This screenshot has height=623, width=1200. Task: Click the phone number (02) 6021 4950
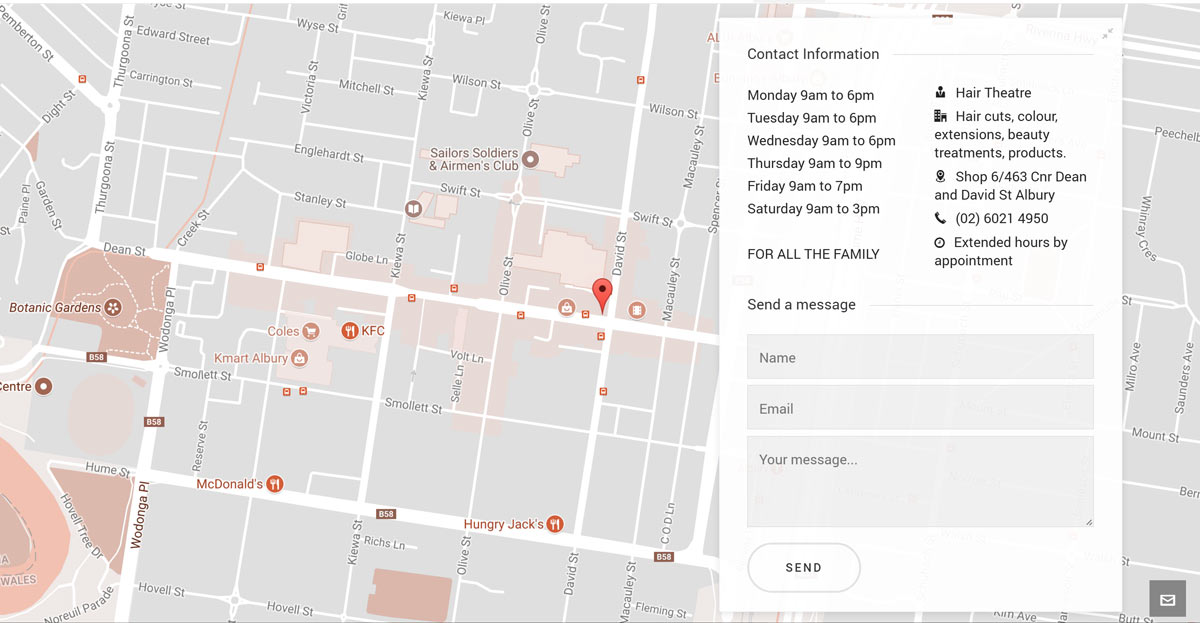(x=1001, y=218)
